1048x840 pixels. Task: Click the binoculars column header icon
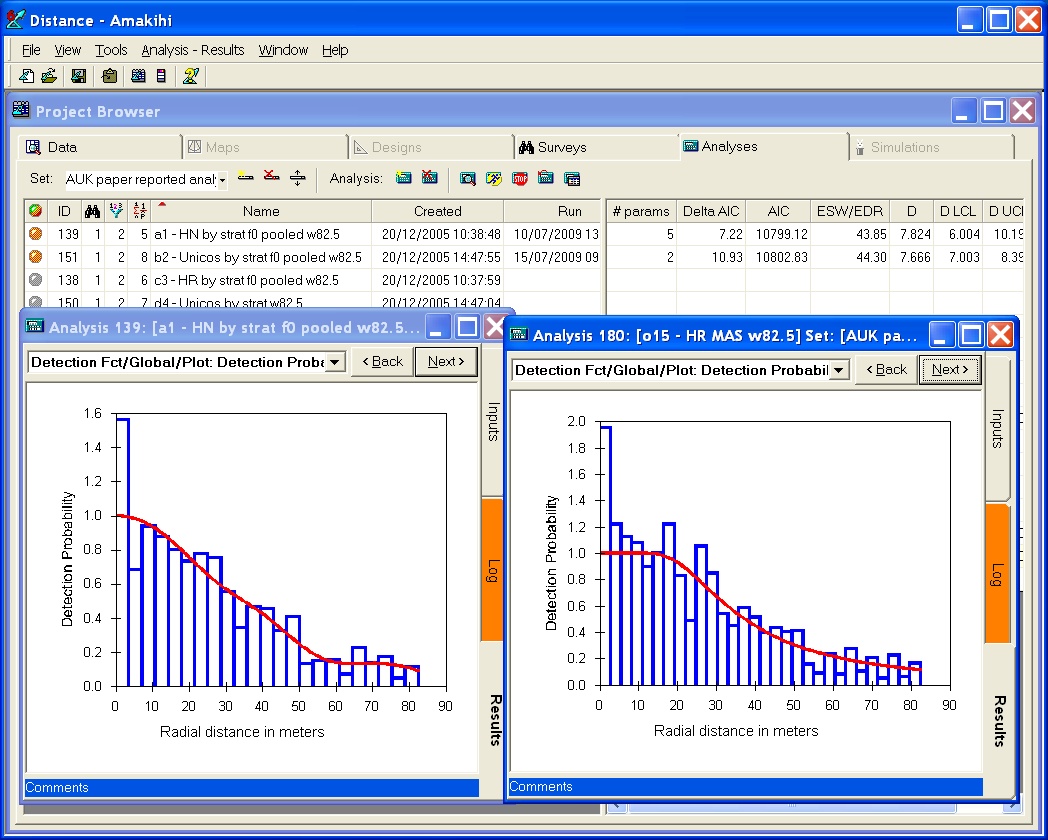coord(92,211)
